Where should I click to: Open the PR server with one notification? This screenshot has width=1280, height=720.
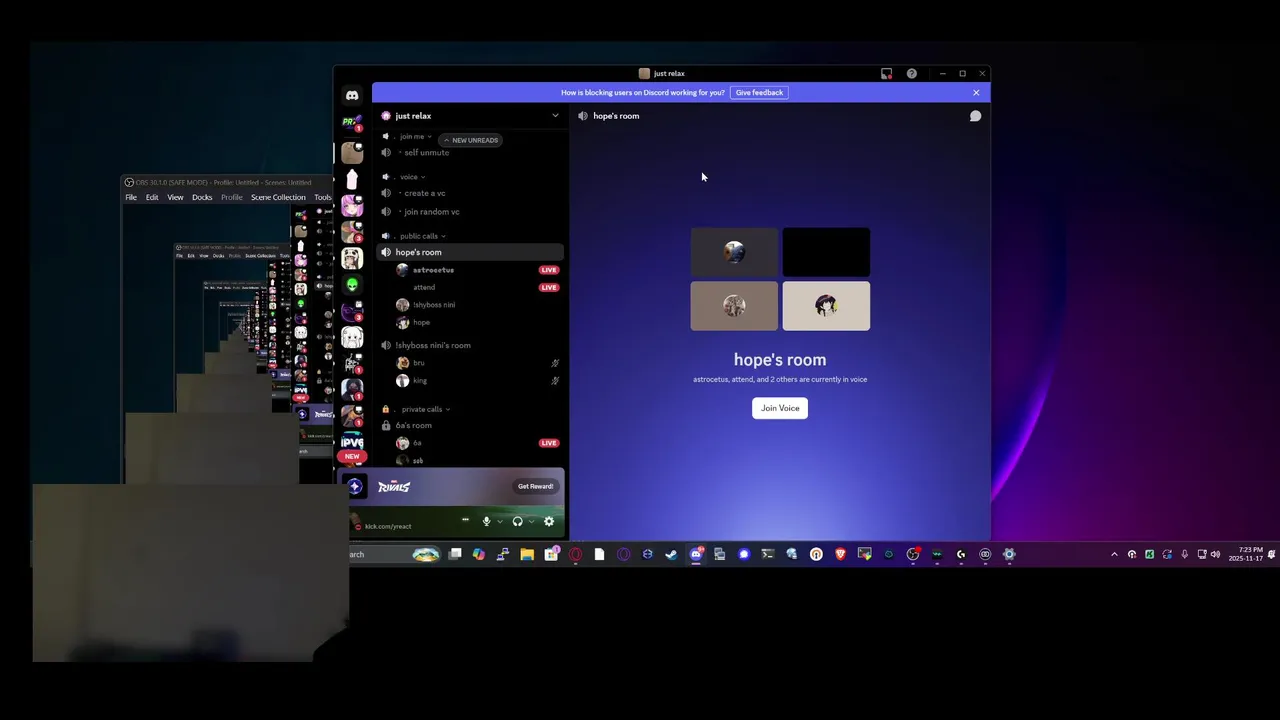coord(352,122)
